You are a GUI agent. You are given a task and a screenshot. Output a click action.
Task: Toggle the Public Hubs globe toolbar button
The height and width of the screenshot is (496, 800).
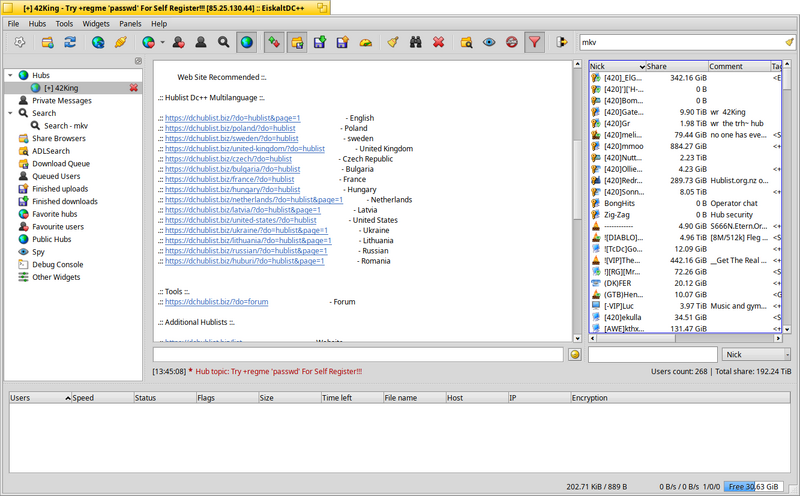click(246, 42)
